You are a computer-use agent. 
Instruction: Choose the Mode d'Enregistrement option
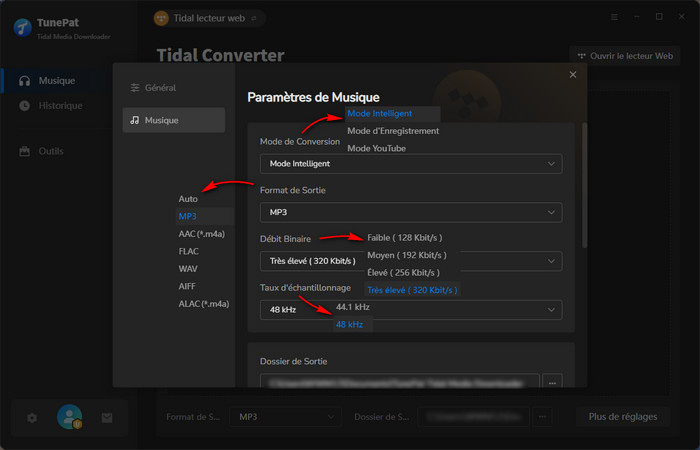pos(393,131)
